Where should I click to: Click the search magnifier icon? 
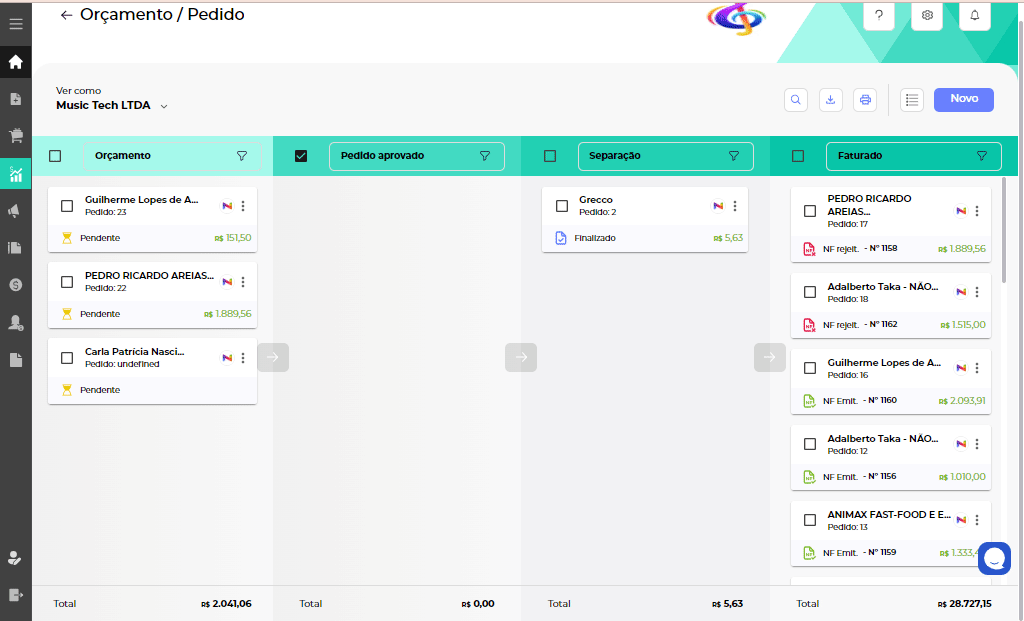tap(796, 100)
